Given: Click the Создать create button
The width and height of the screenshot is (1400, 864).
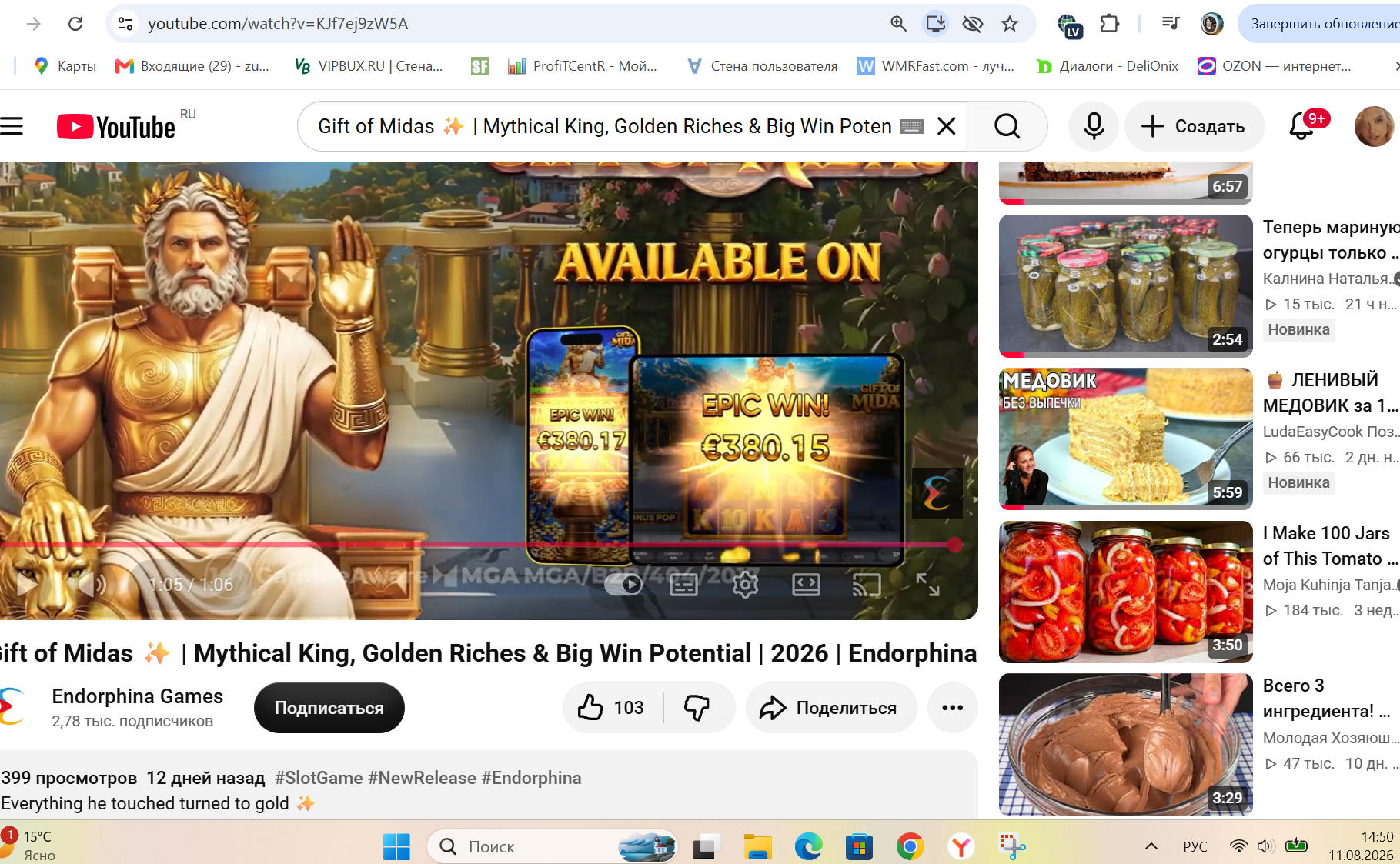Looking at the screenshot, I should (1195, 126).
